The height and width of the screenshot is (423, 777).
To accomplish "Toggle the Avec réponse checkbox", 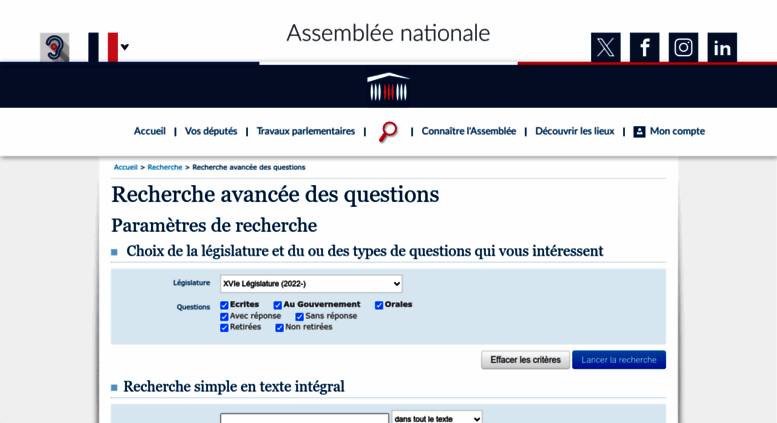I will pyautogui.click(x=224, y=317).
